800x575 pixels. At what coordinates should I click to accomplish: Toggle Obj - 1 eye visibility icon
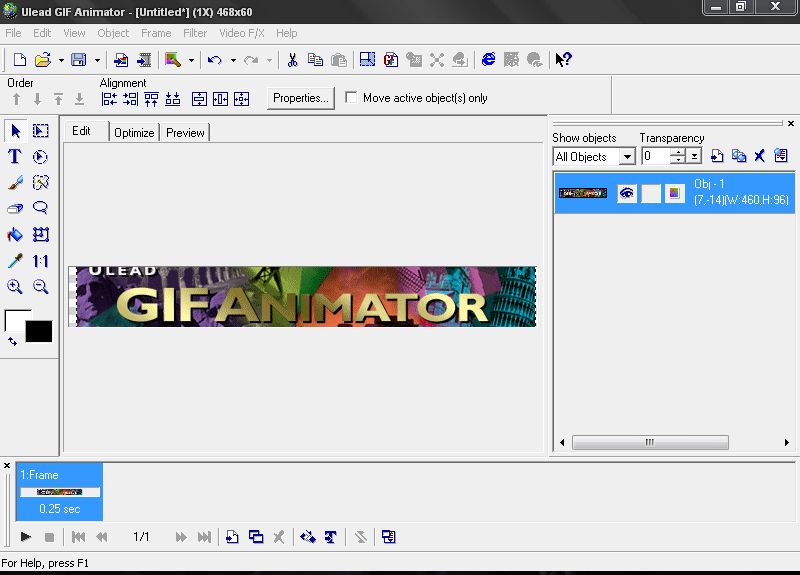coord(627,193)
